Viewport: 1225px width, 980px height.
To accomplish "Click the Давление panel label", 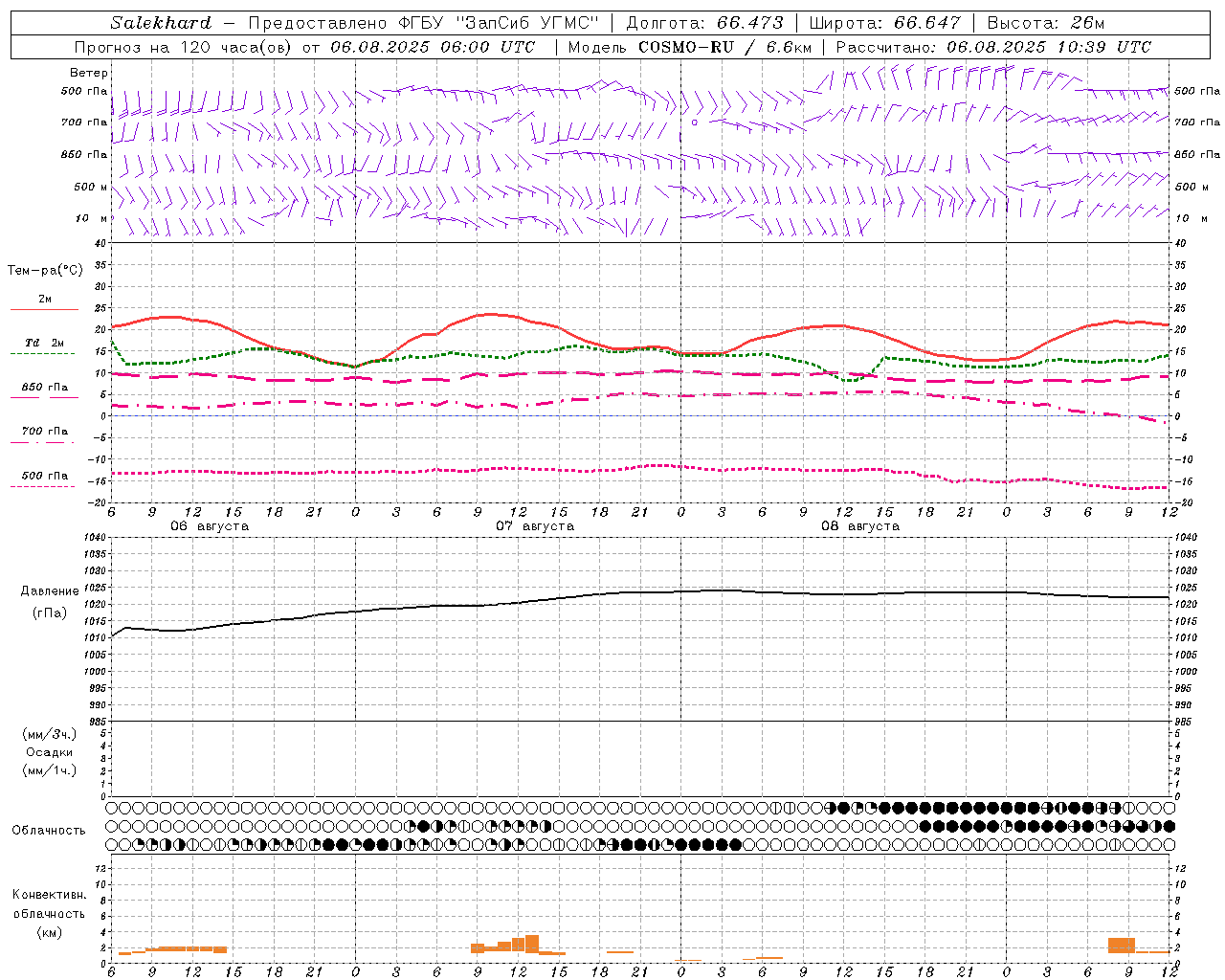I will coord(50,591).
